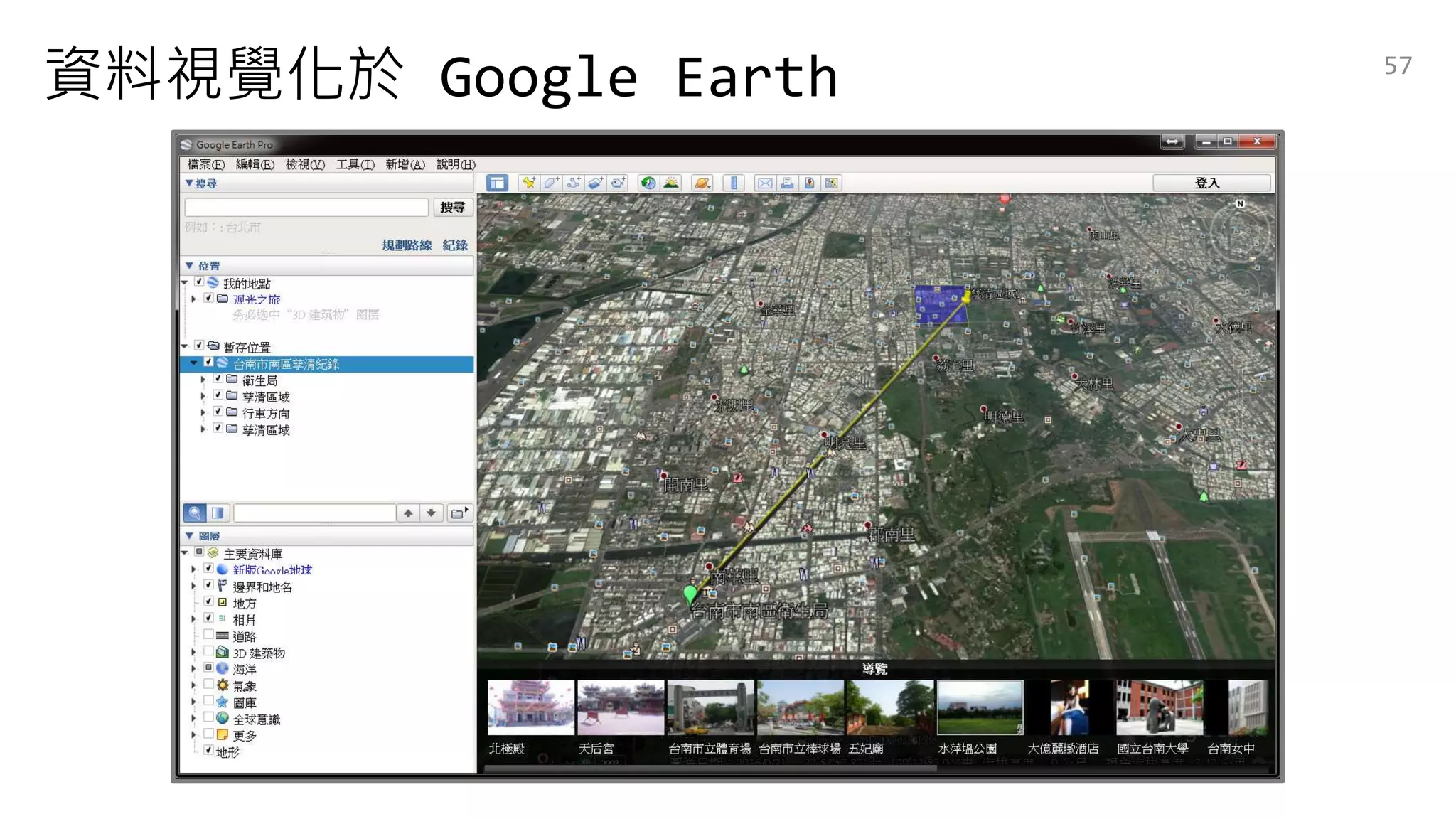Click the panel toggle icon beside magnifier

coord(218,513)
